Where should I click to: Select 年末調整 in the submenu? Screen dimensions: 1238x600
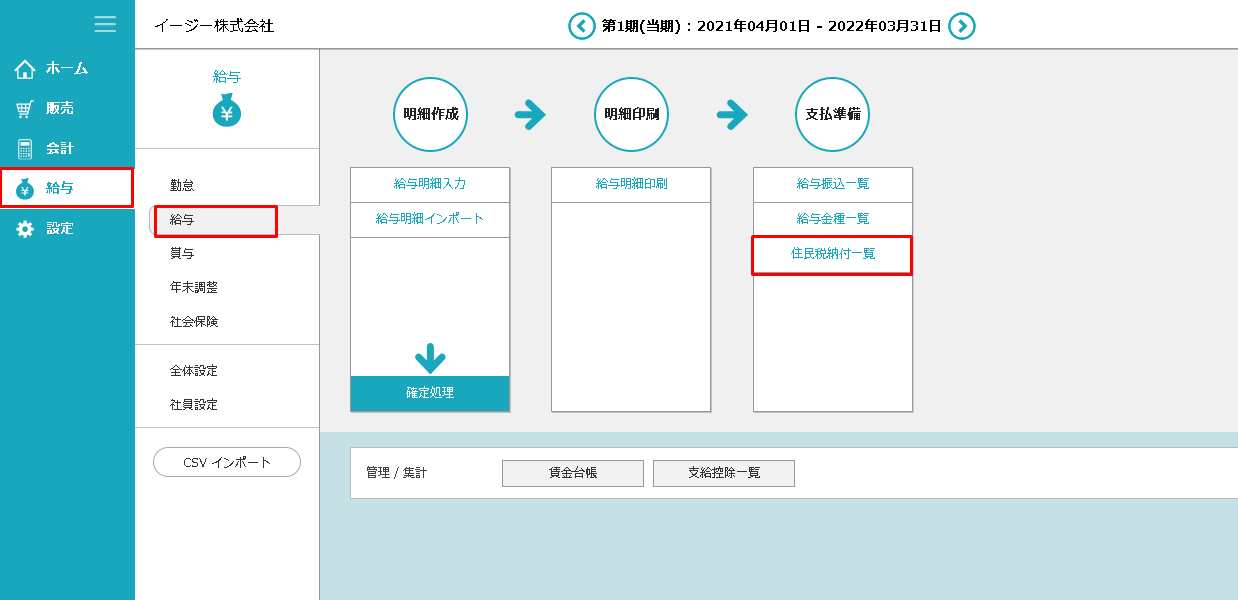(194, 287)
